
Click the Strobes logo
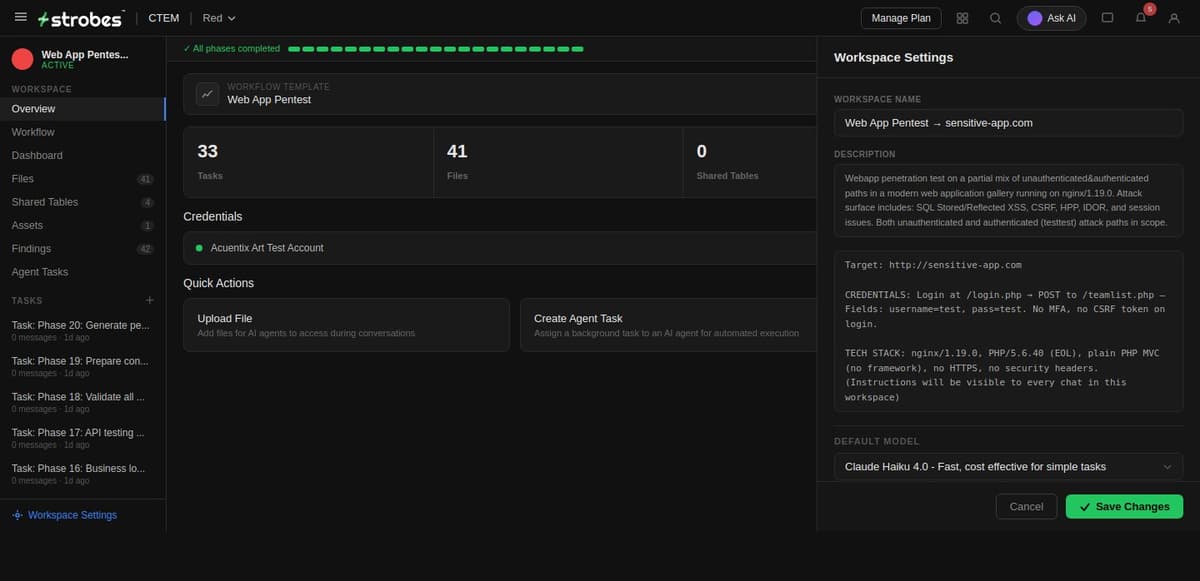[80, 18]
